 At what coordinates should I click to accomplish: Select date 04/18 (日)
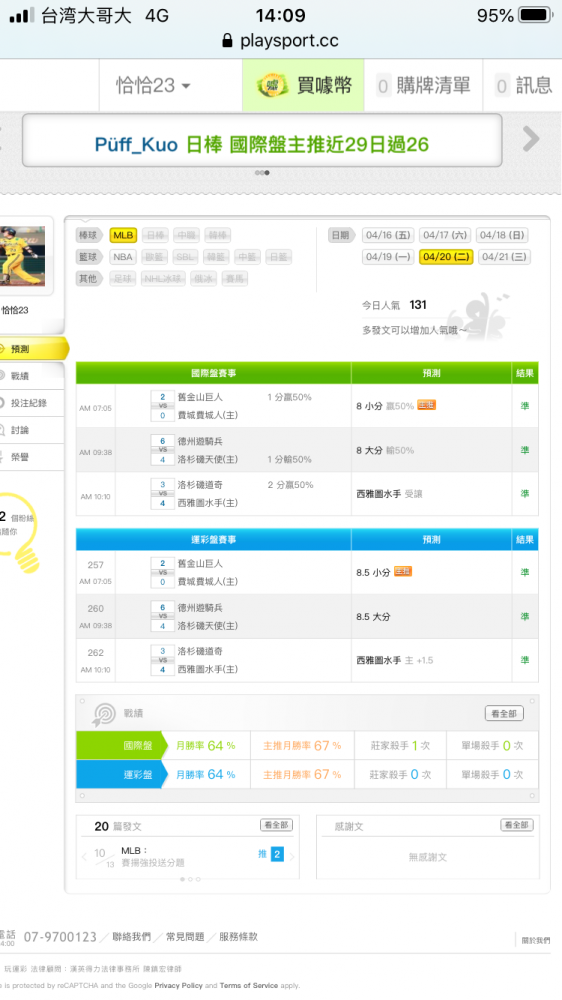[502, 235]
